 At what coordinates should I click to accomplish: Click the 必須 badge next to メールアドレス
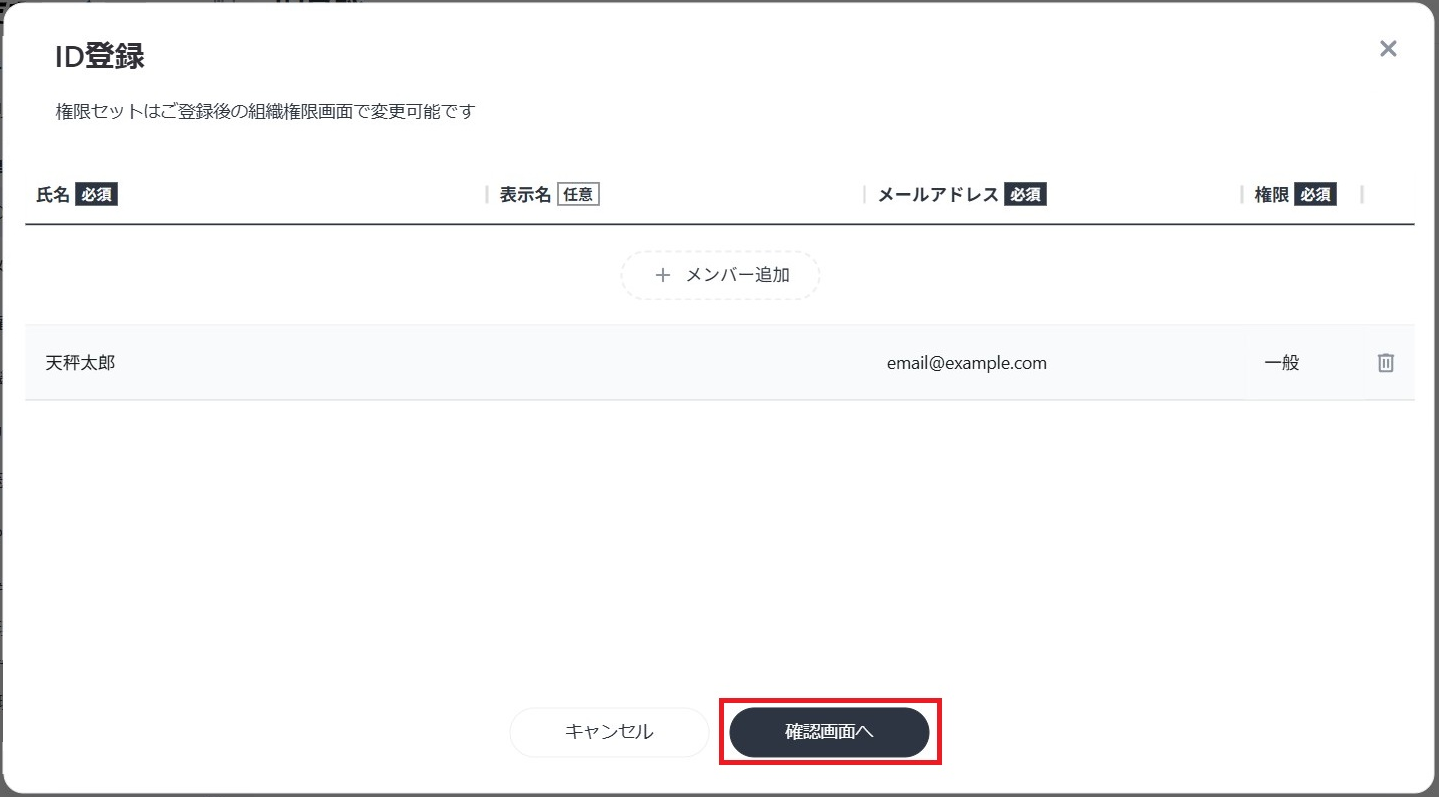(x=1025, y=194)
